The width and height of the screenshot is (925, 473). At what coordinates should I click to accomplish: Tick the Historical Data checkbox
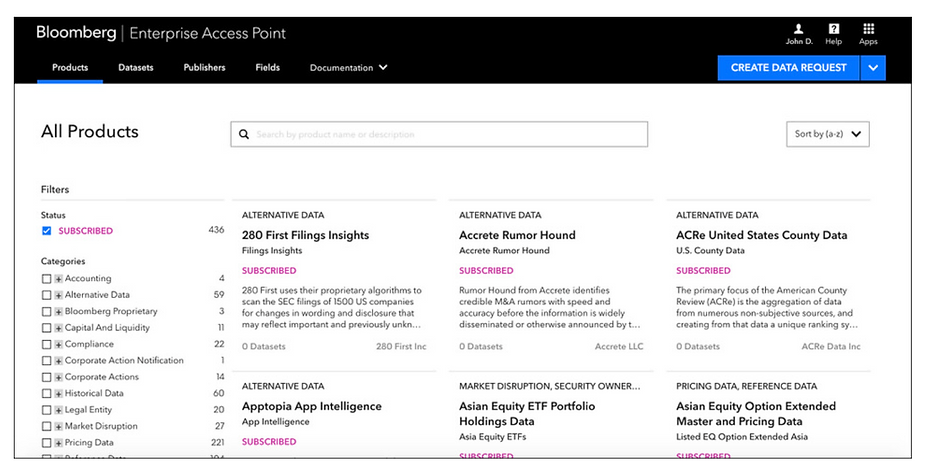point(47,394)
